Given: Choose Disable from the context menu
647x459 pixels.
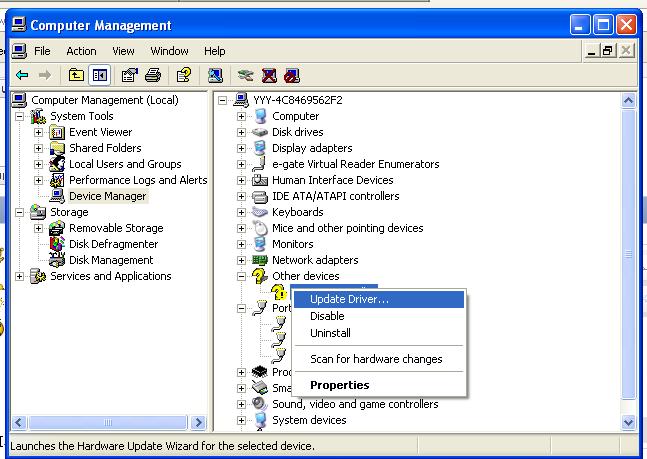Looking at the screenshot, I should coord(379,316).
